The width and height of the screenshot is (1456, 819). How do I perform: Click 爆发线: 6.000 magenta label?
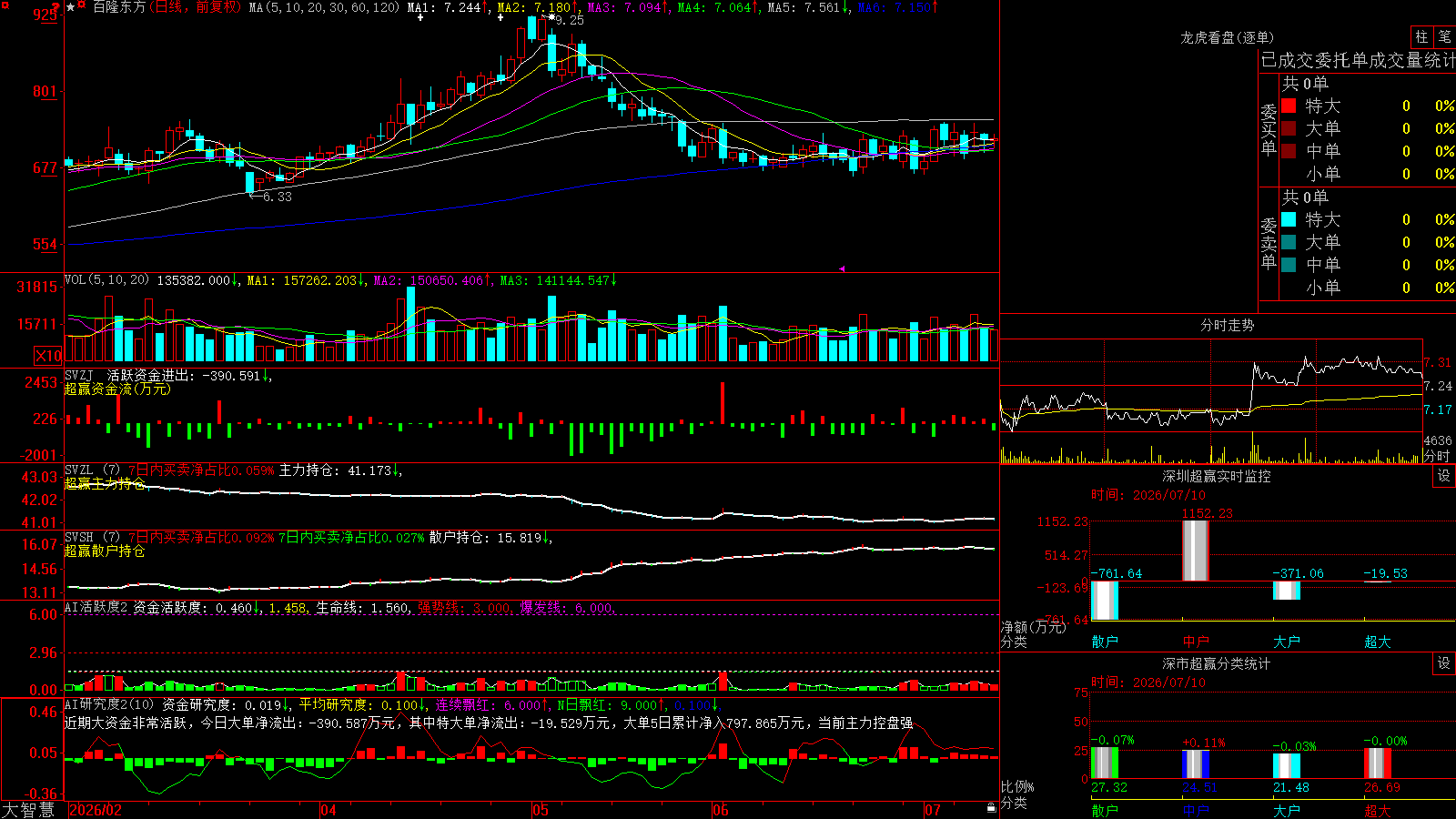(568, 607)
